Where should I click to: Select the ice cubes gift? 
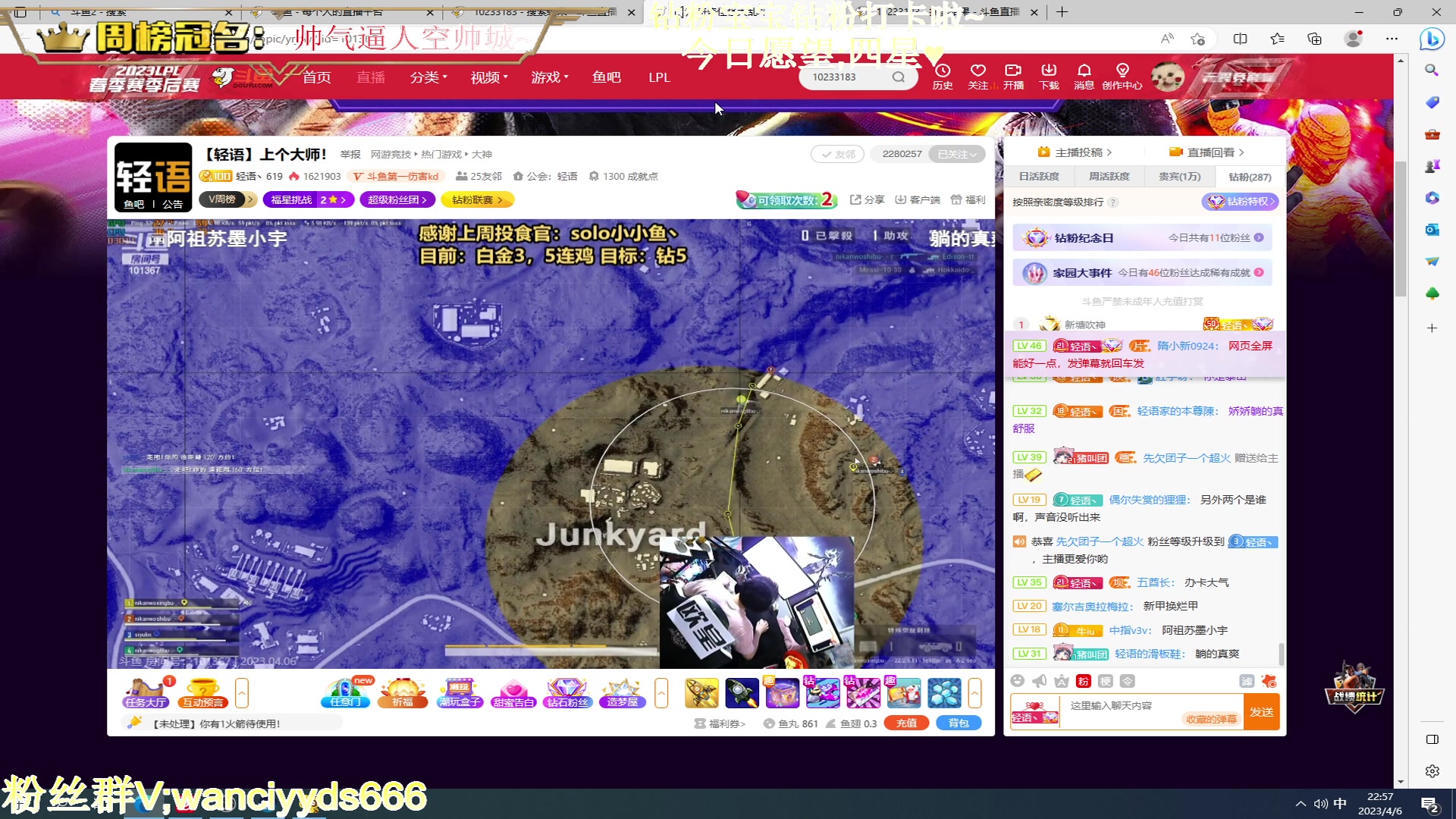[x=944, y=693]
